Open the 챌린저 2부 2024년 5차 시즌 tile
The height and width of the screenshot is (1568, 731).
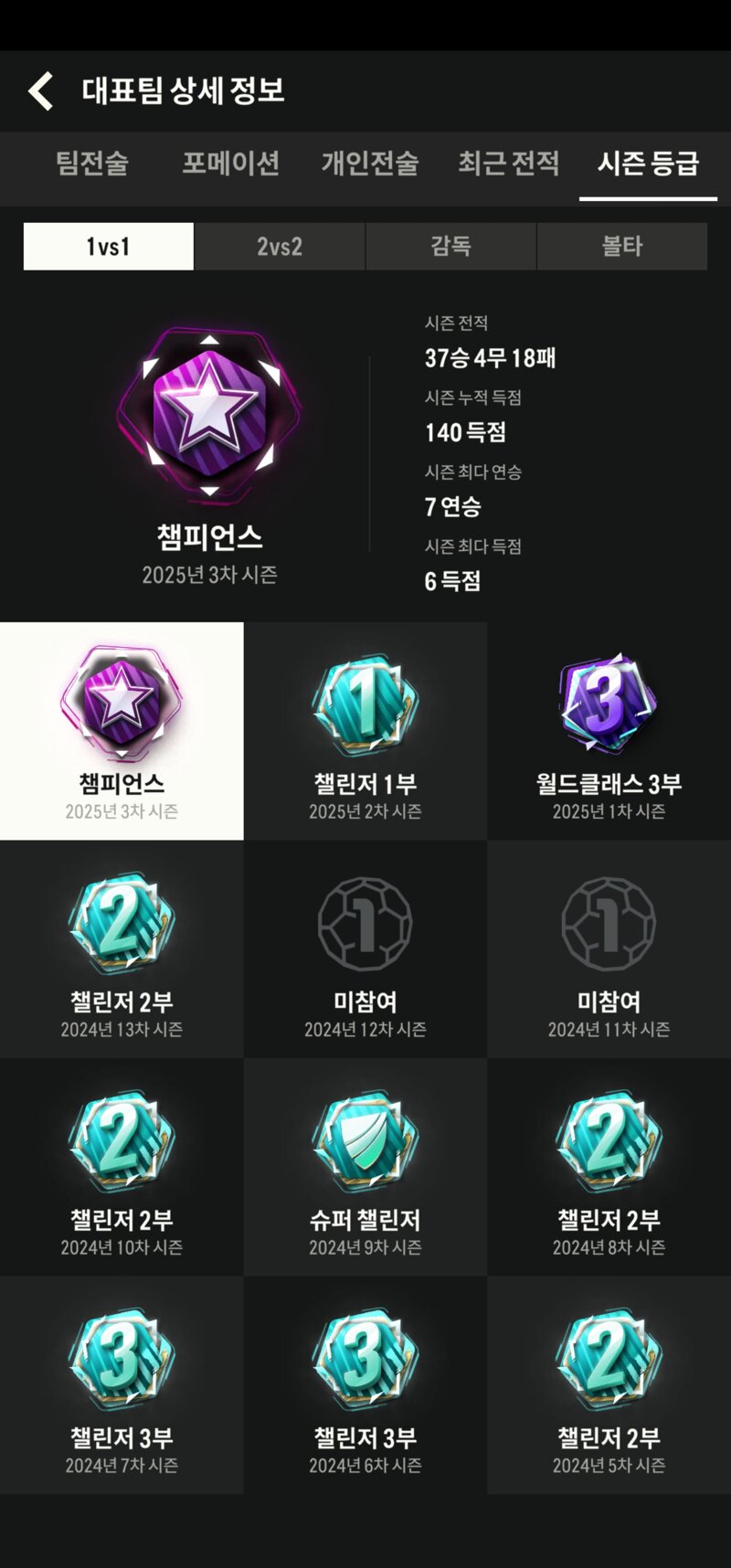pos(609,1385)
